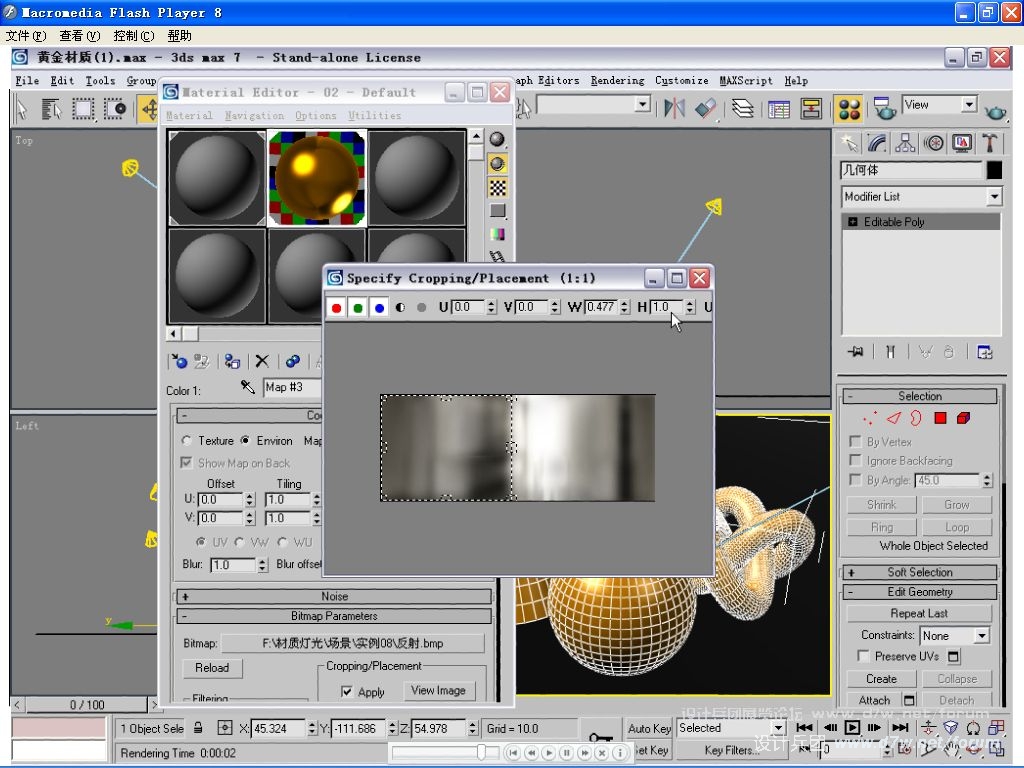The image size is (1024, 768).
Task: Toggle the checkered background in Material Editor
Action: coord(497,187)
